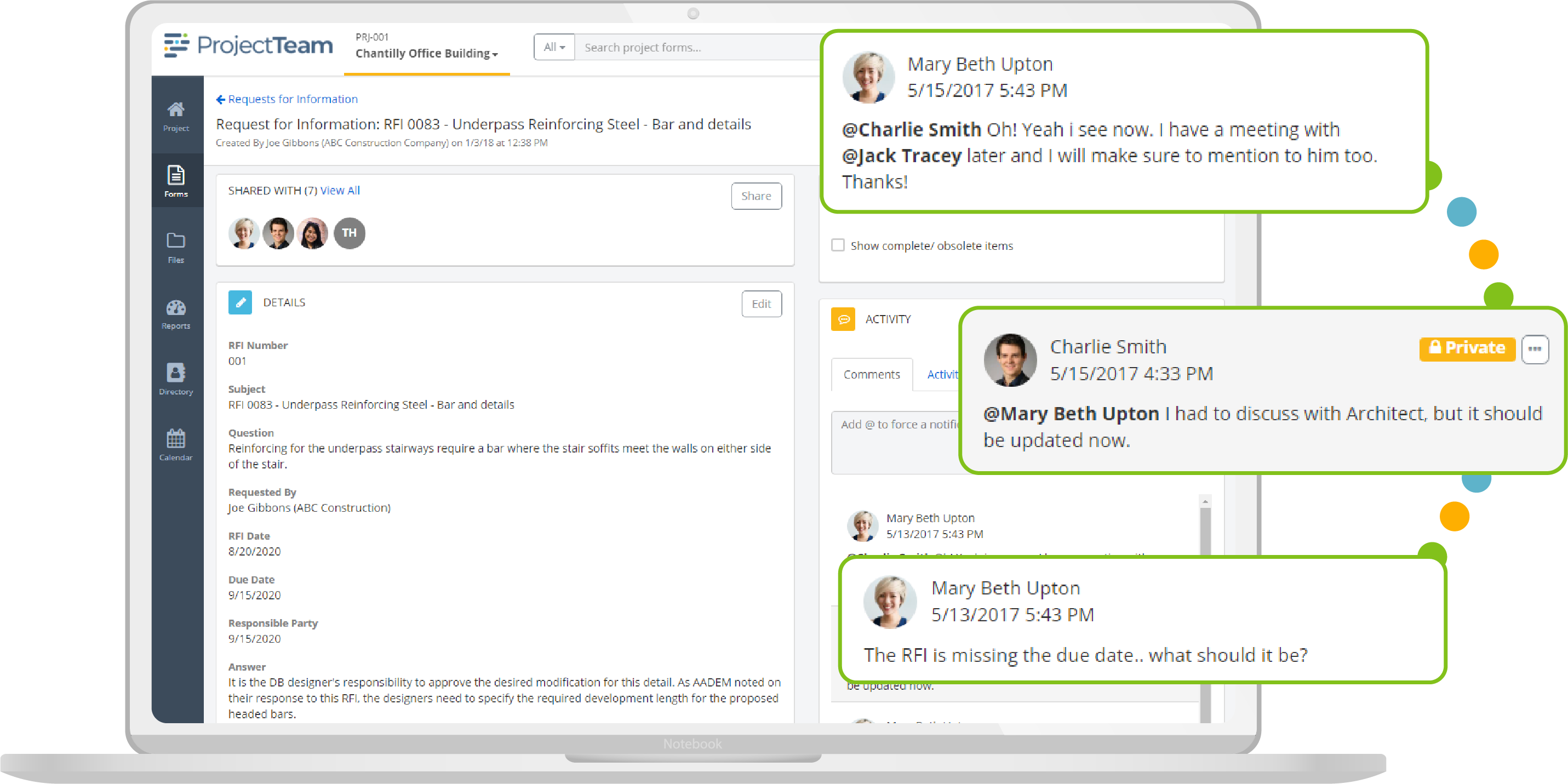Viewport: 1568px width, 784px height.
Task: Click the RFI Number value 001
Action: coord(237,361)
